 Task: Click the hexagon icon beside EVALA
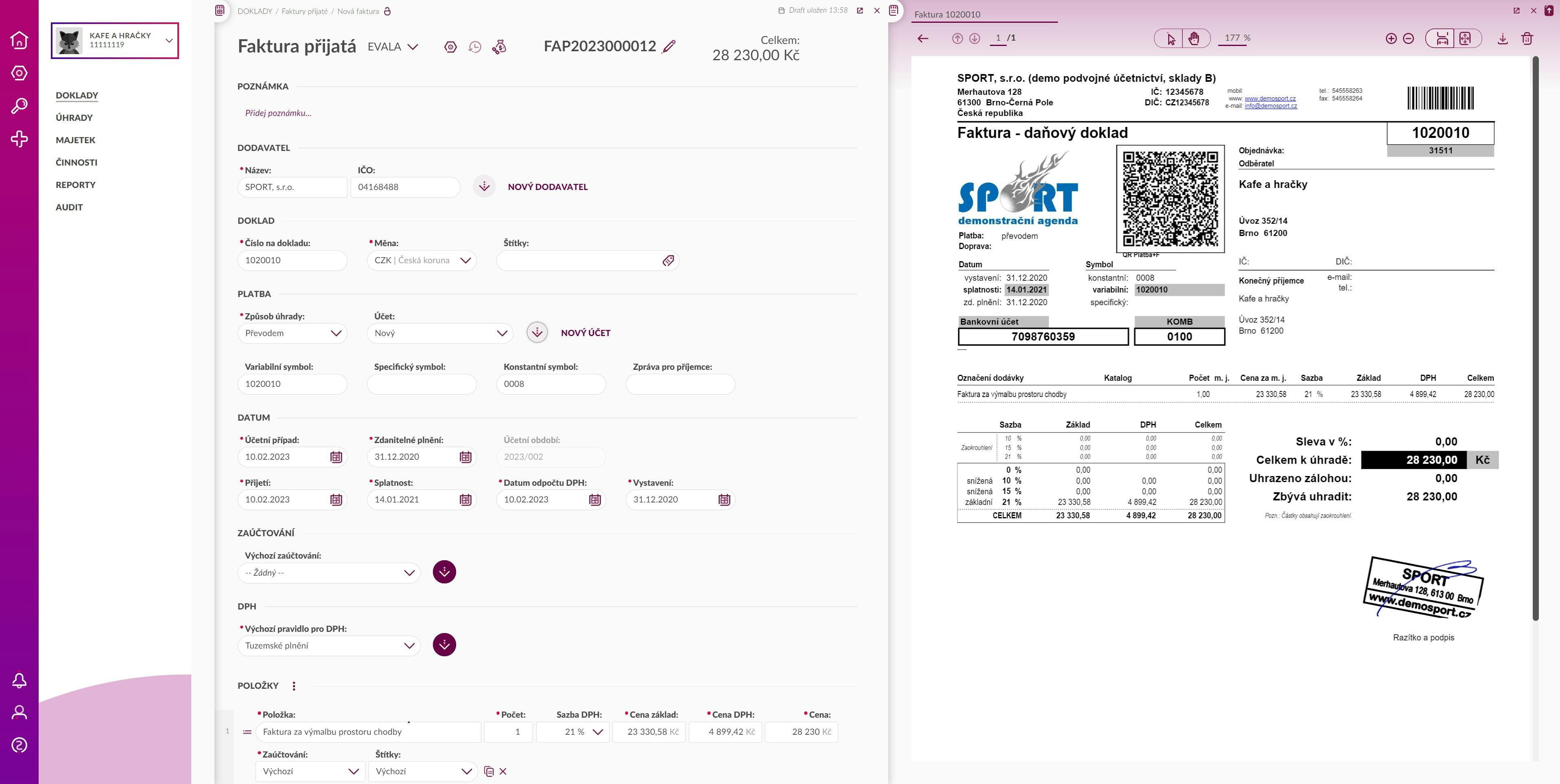pyautogui.click(x=450, y=47)
